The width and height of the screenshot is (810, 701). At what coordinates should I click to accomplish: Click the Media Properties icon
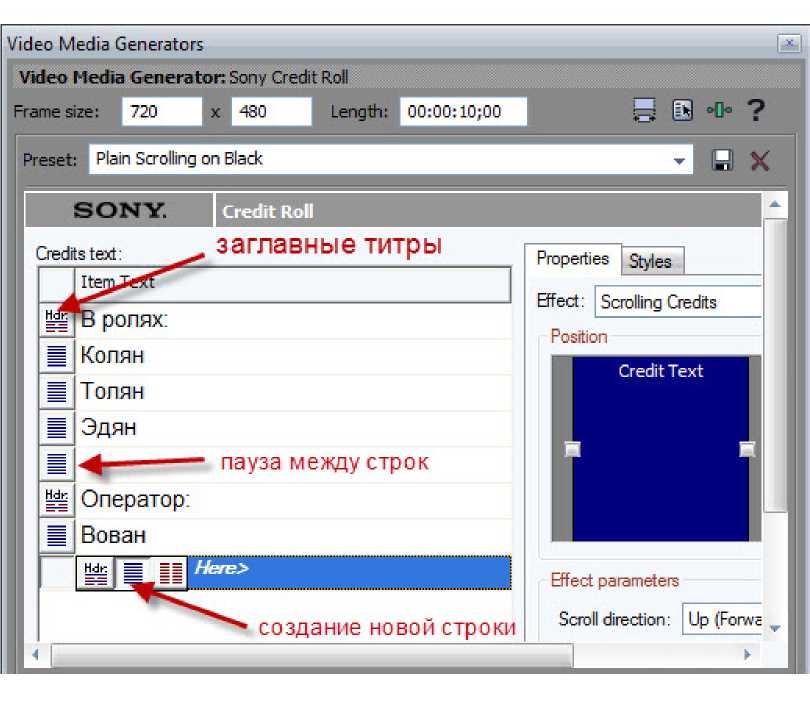(x=682, y=110)
